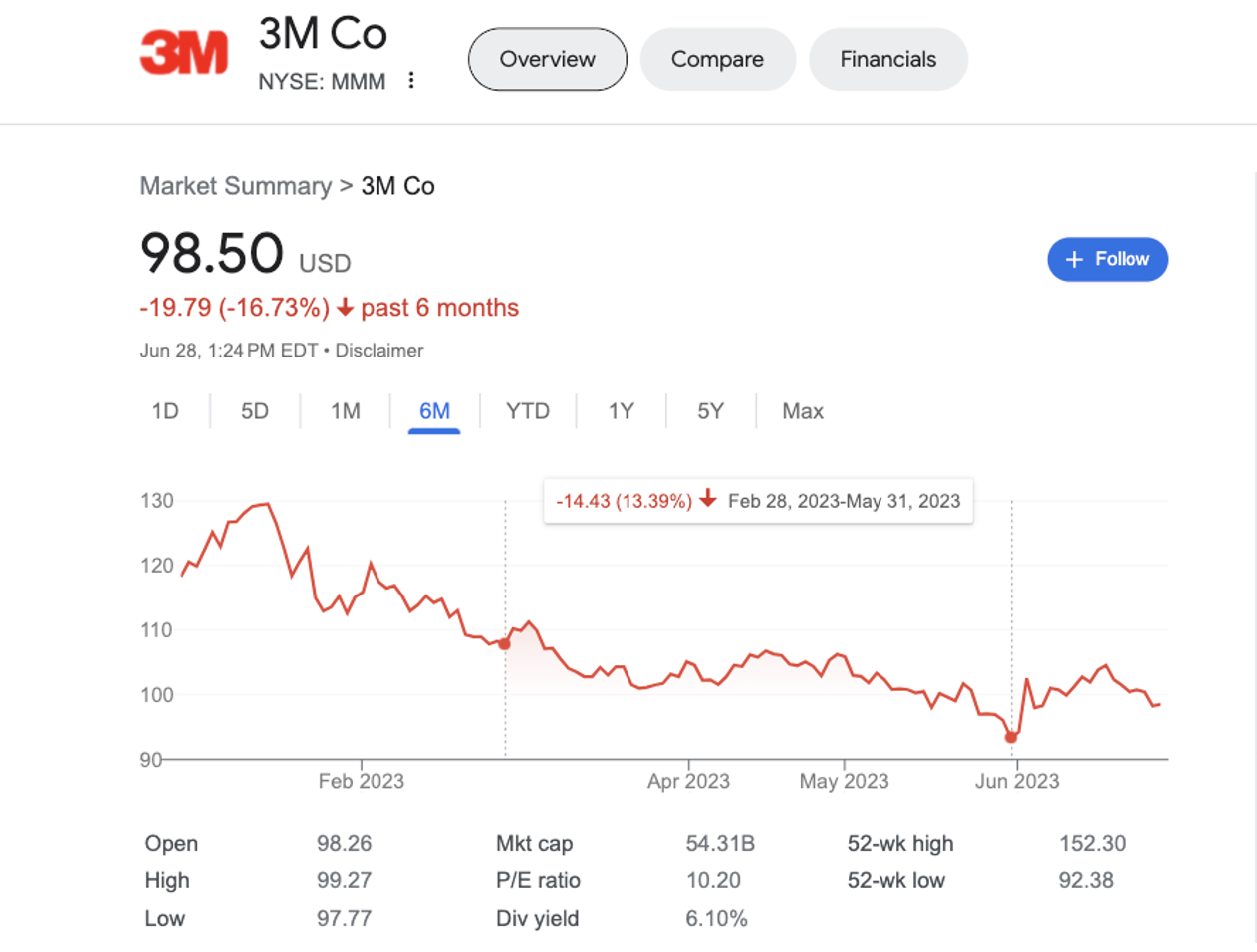Select the 1D time range
The width and height of the screenshot is (1257, 952).
pyautogui.click(x=165, y=411)
